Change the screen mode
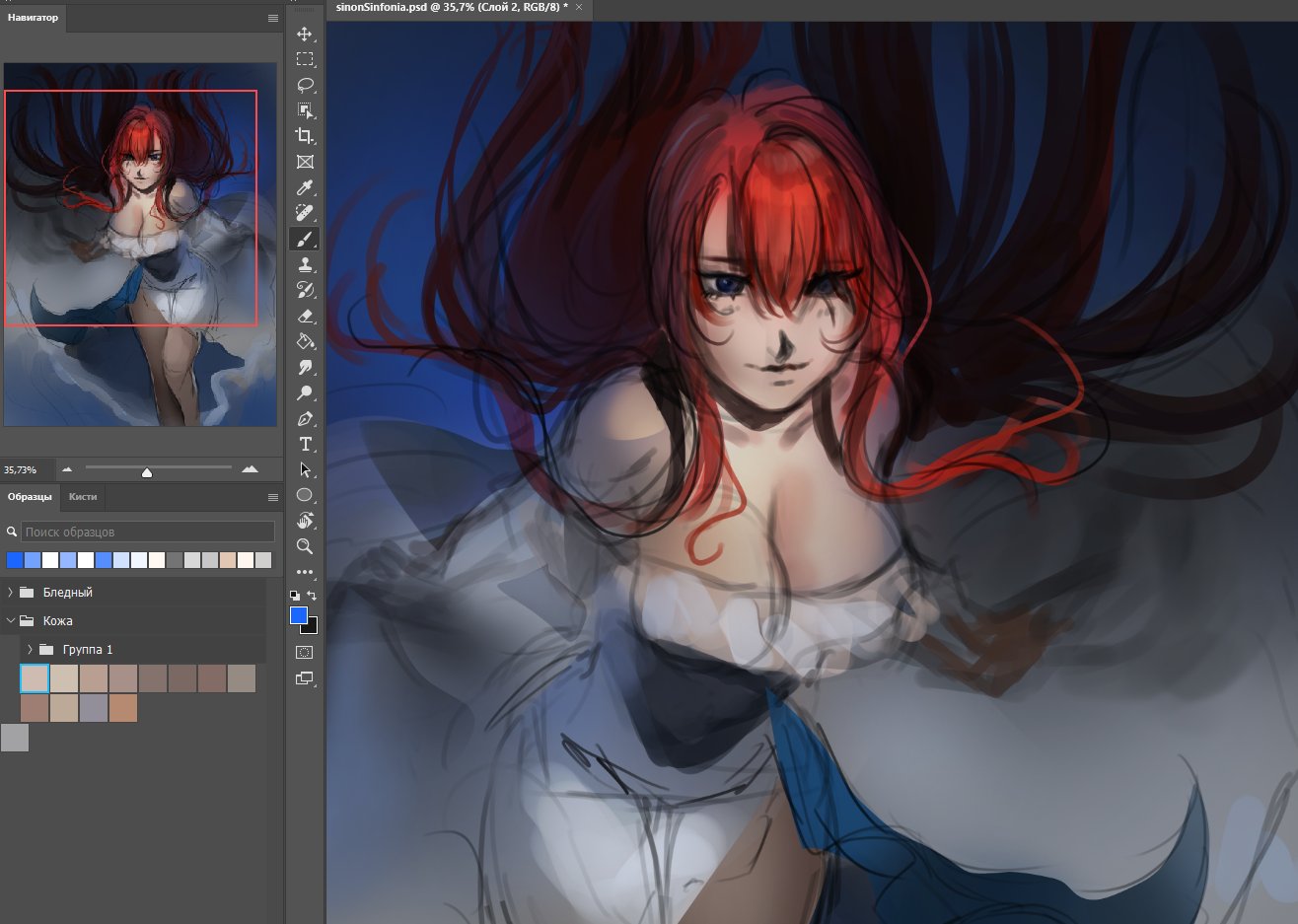1298x924 pixels. coord(305,678)
